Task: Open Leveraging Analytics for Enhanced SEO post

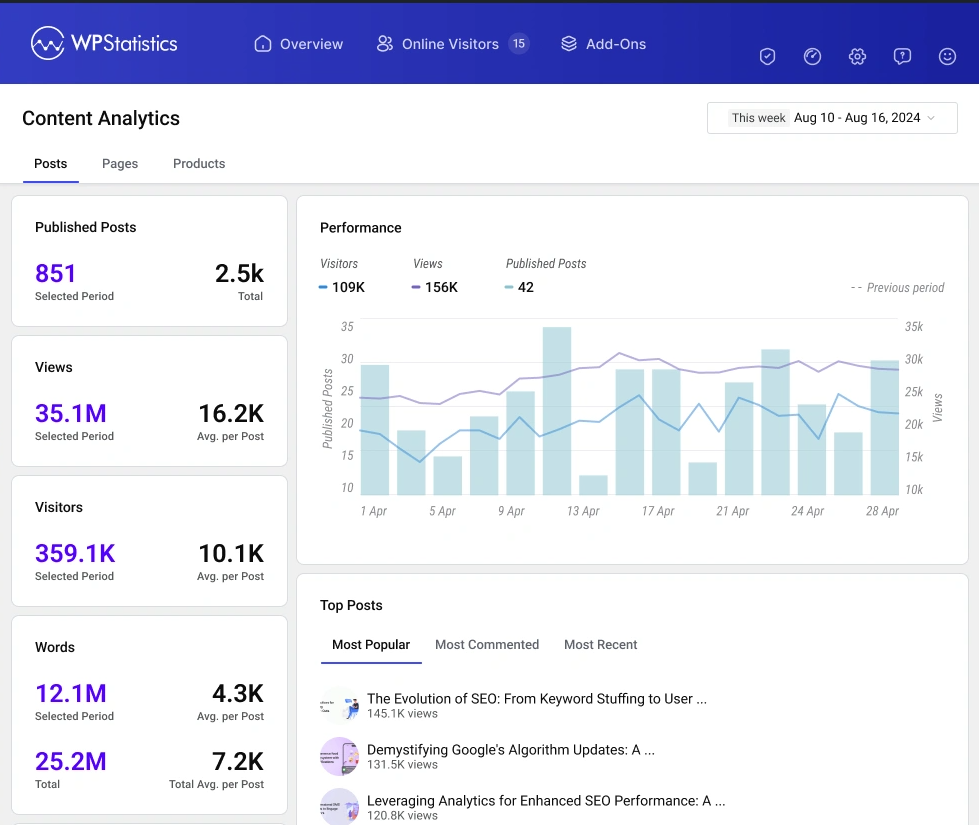Action: [x=546, y=801]
